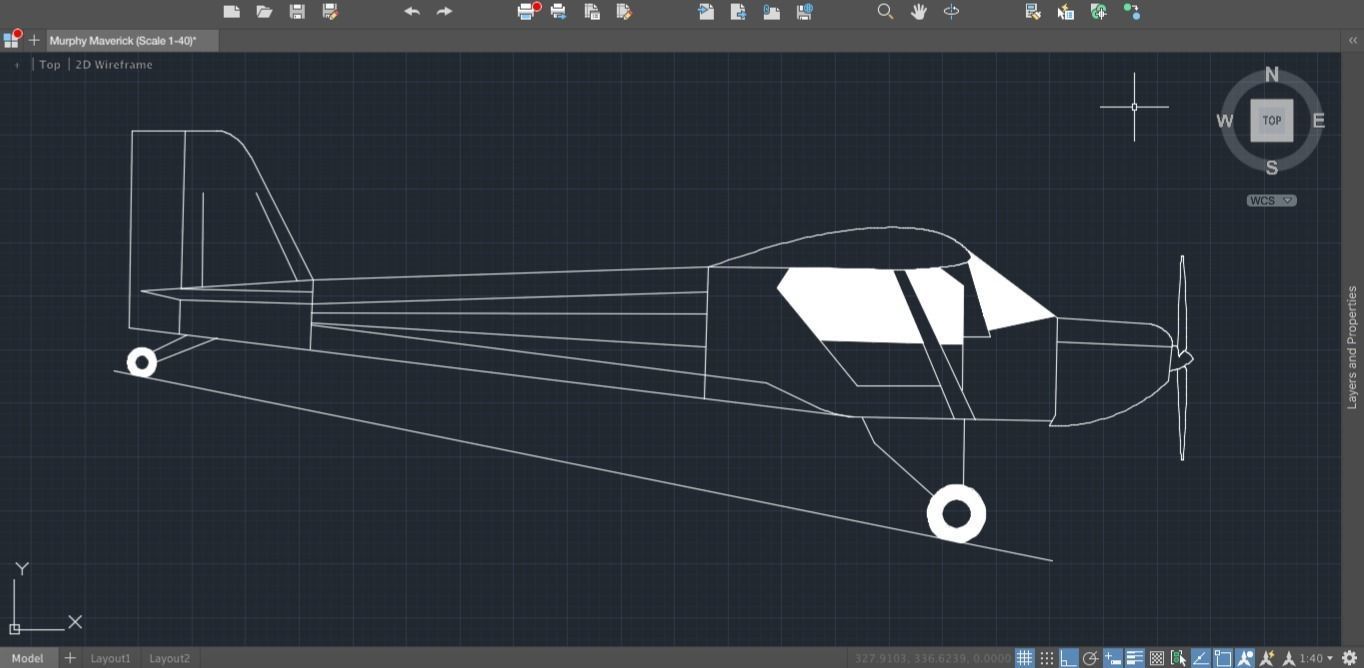The image size is (1364, 668).
Task: Expand the viewport 2D Wireframe control
Action: coord(113,64)
